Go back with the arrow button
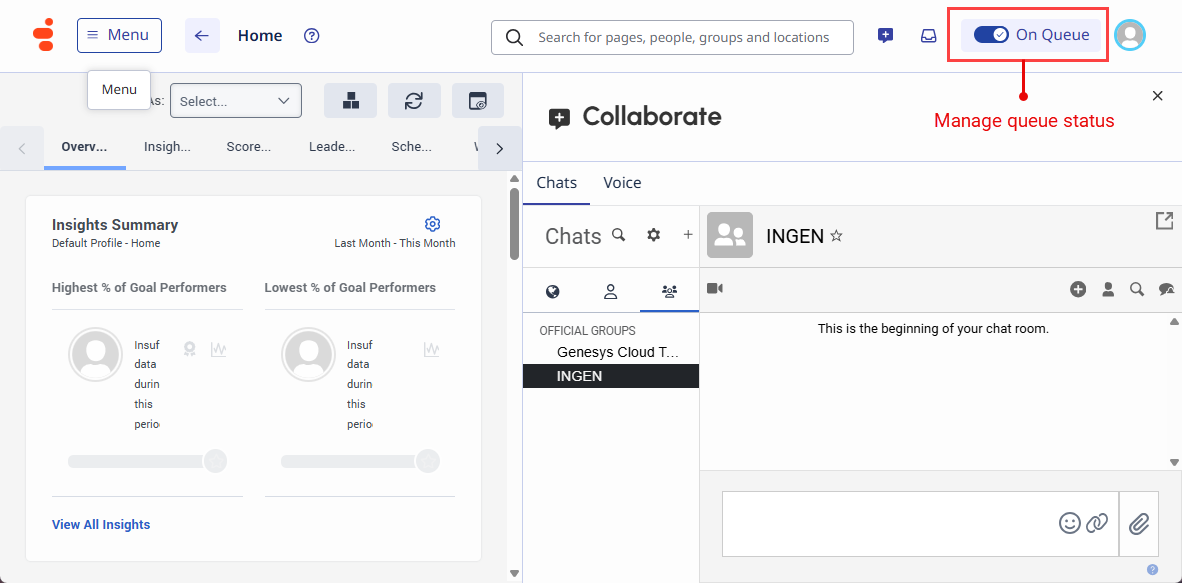This screenshot has height=583, width=1182. 202,36
